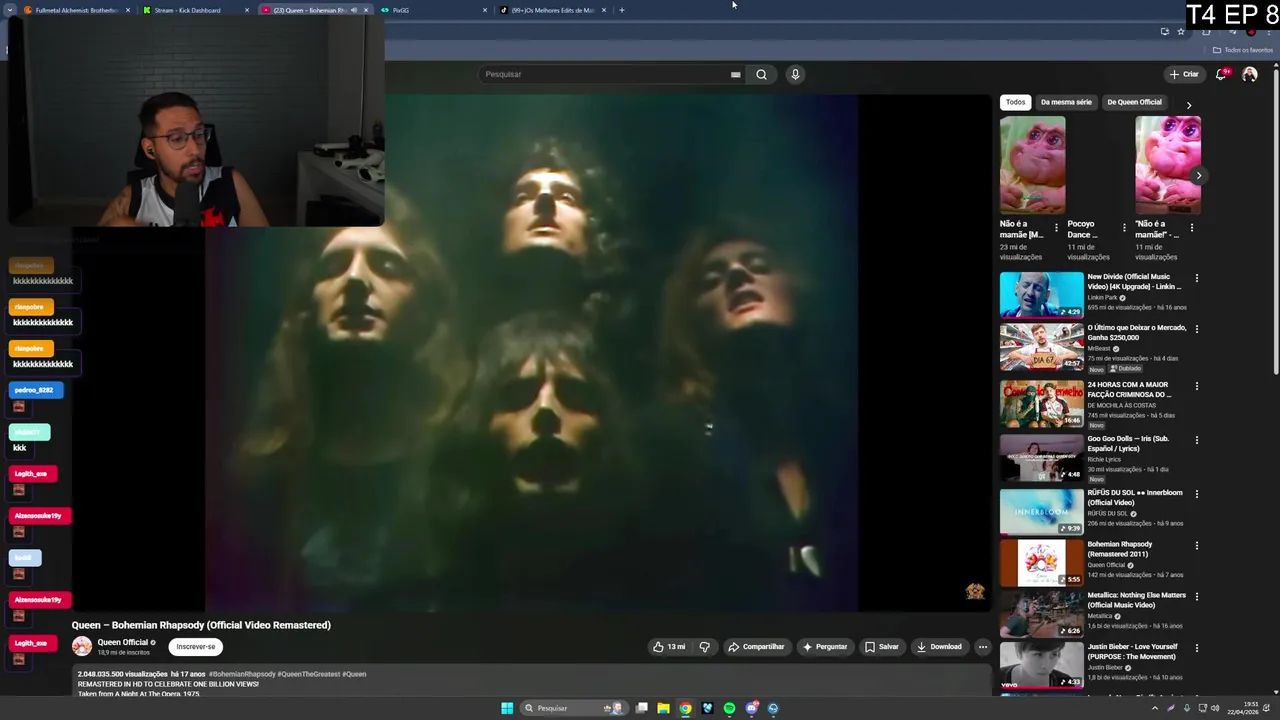
Task: Open YouTube notifications bell
Action: pos(1221,74)
